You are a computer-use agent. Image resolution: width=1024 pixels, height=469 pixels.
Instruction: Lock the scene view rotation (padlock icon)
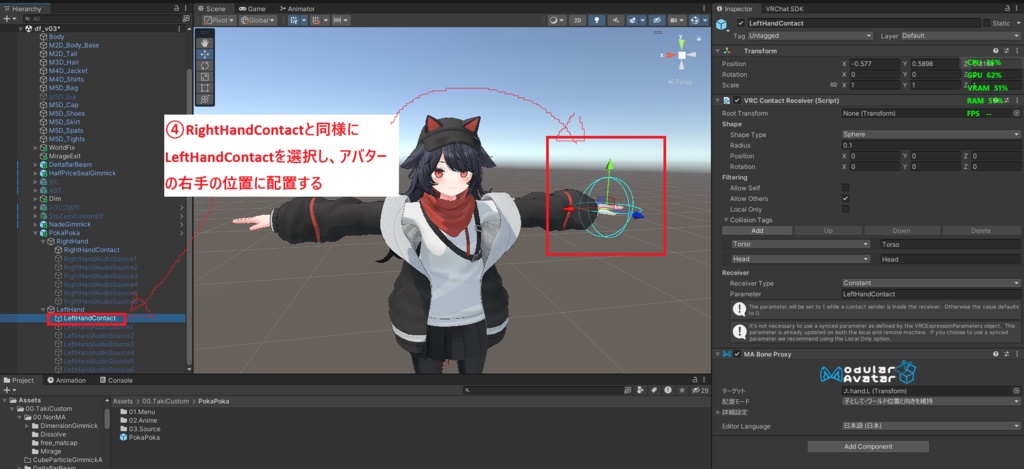tap(701, 39)
